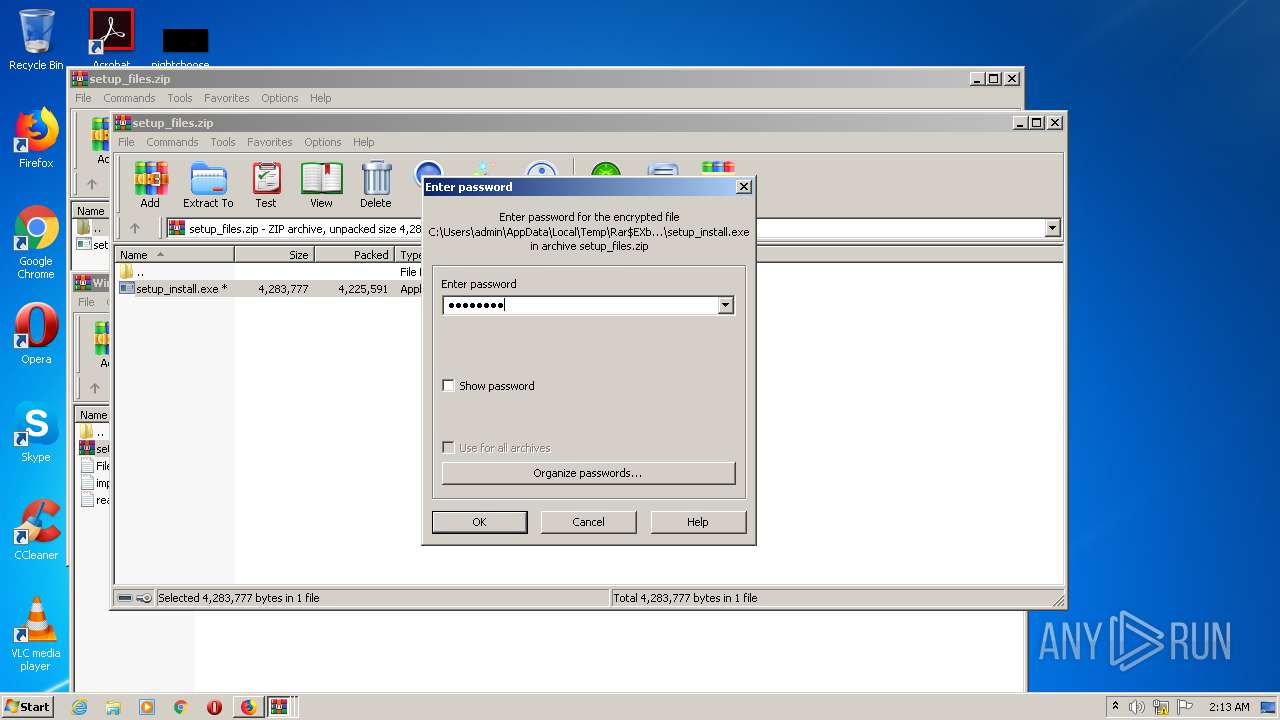This screenshot has width=1280, height=720.
Task: Click the Opera icon in the taskbar
Action: (x=214, y=707)
